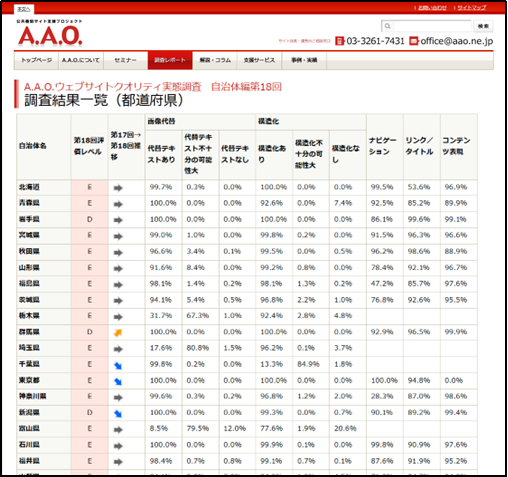
Task: Click the orange up arrow for 群馬県
Action: (x=118, y=332)
